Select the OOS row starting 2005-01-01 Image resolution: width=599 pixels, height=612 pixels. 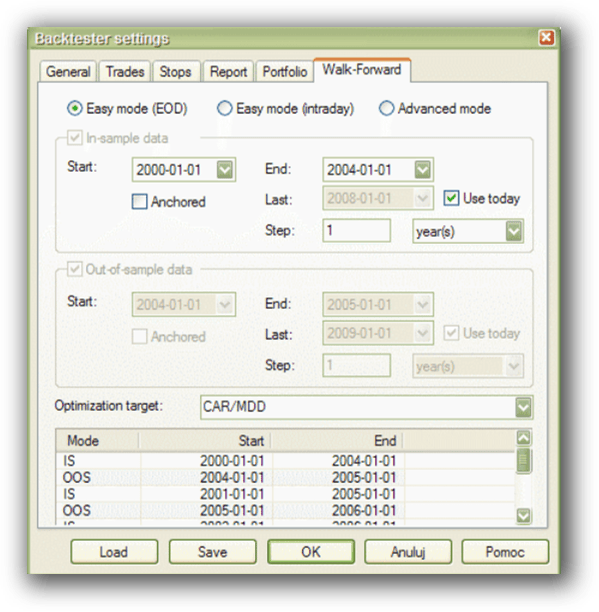(286, 510)
